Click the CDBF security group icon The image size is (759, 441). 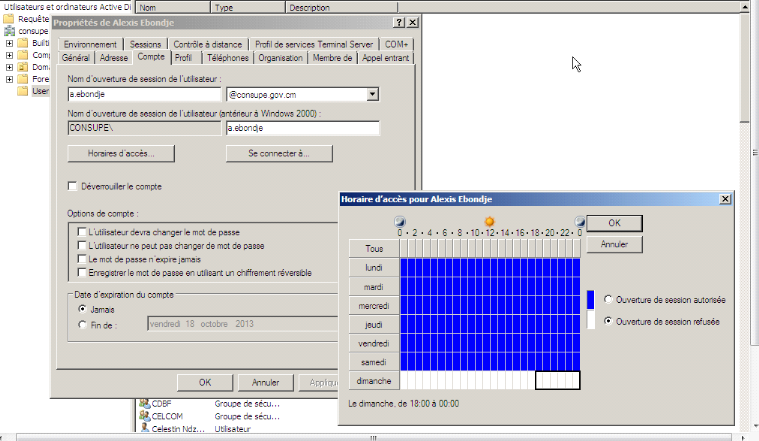(x=144, y=404)
